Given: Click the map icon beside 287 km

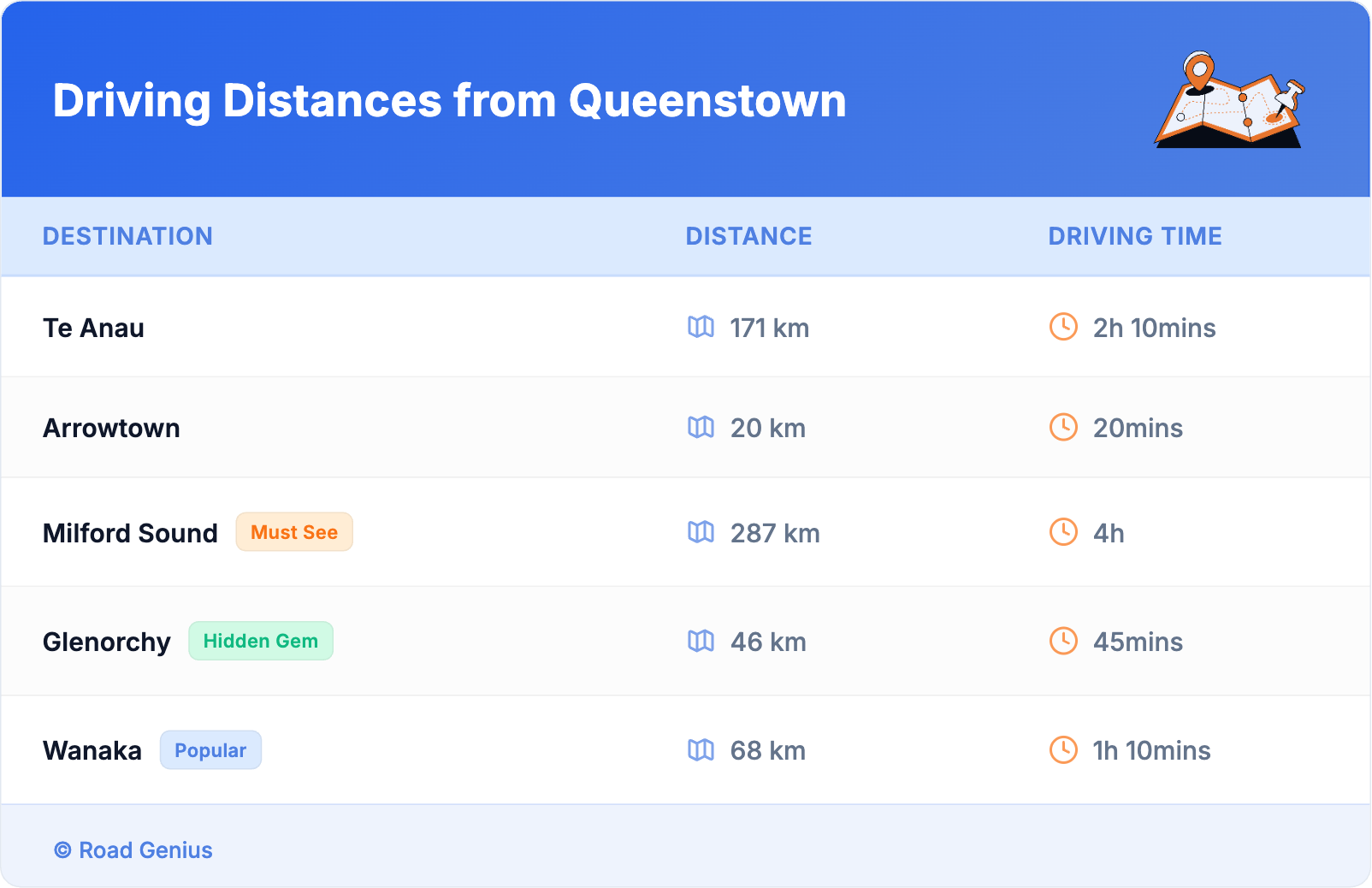Looking at the screenshot, I should [701, 532].
